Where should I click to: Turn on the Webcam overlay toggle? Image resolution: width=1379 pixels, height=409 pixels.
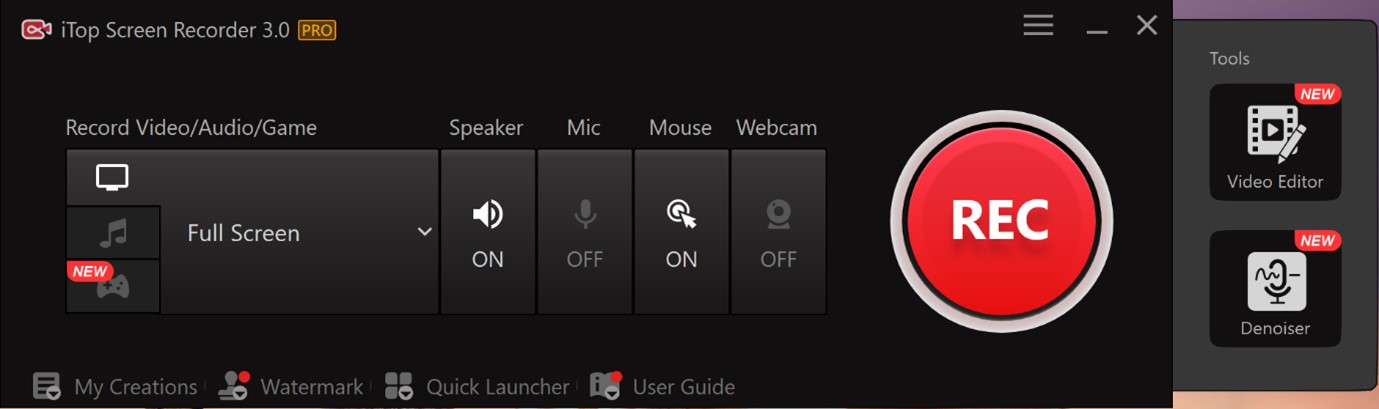coord(778,232)
